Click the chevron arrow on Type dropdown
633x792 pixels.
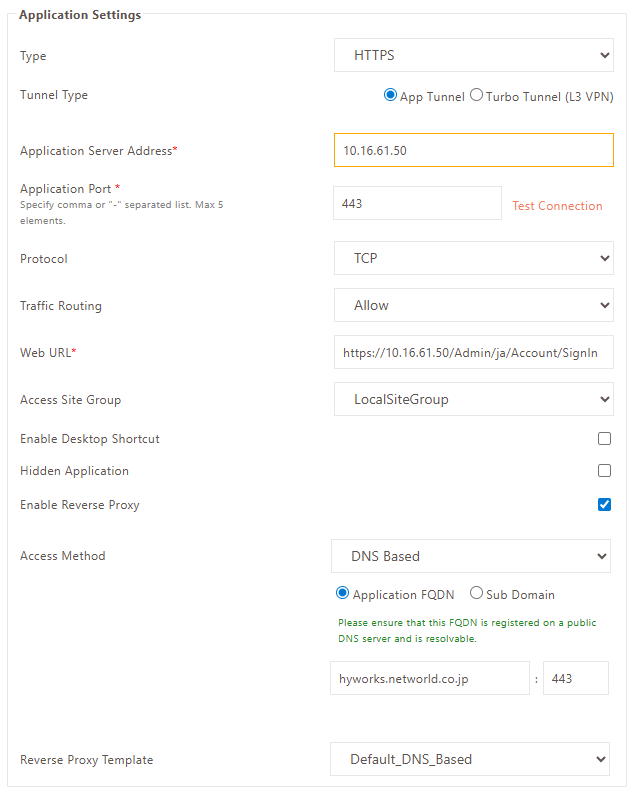pos(604,55)
